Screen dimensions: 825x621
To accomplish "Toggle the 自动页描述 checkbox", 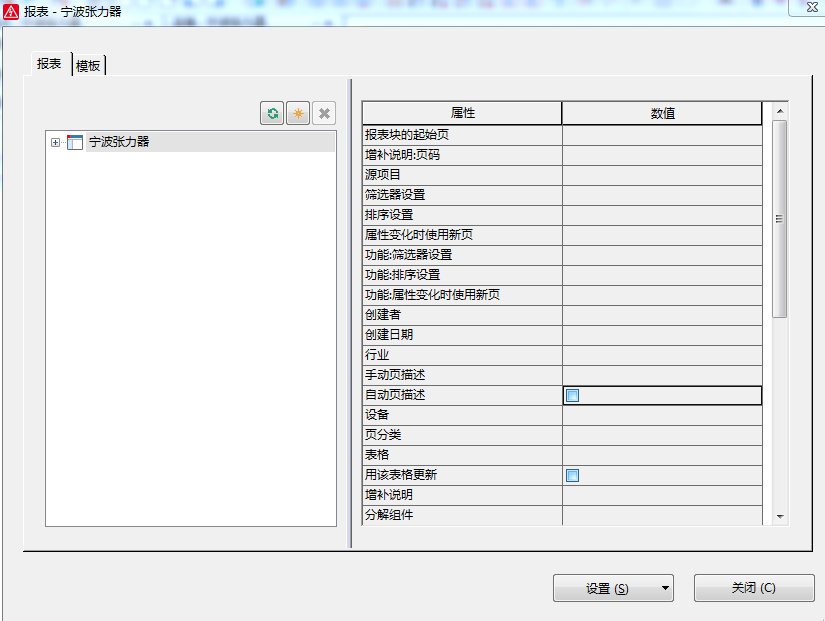I will 572,395.
